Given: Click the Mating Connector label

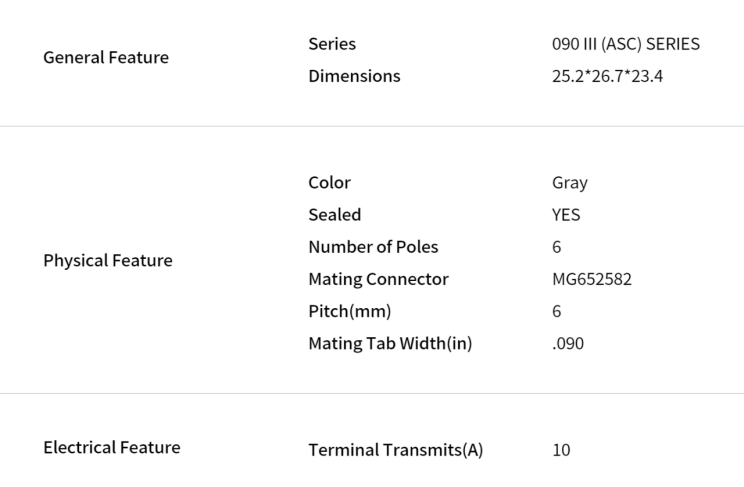Looking at the screenshot, I should pos(378,279).
